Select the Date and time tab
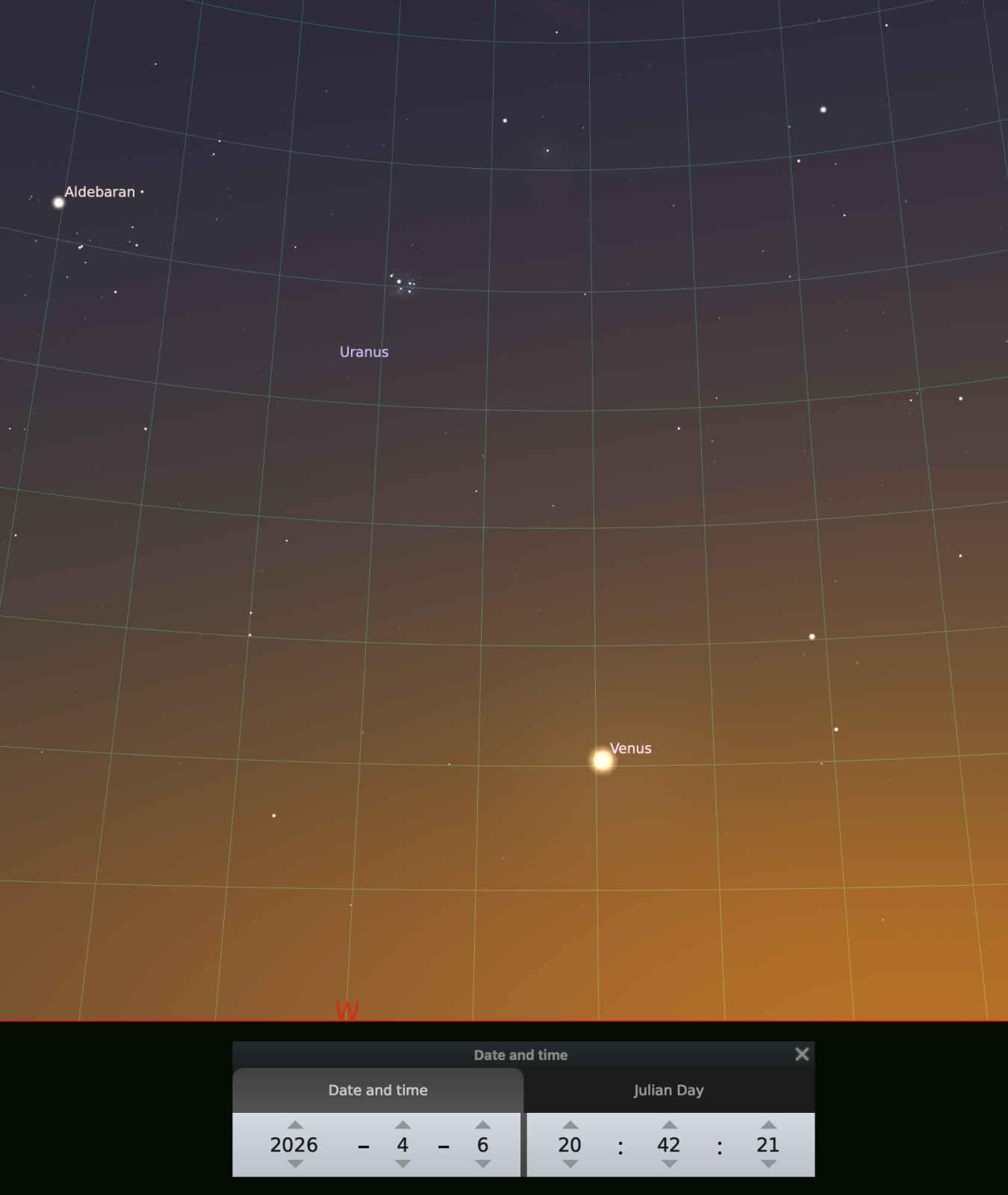Viewport: 1008px width, 1195px height. (x=378, y=1090)
